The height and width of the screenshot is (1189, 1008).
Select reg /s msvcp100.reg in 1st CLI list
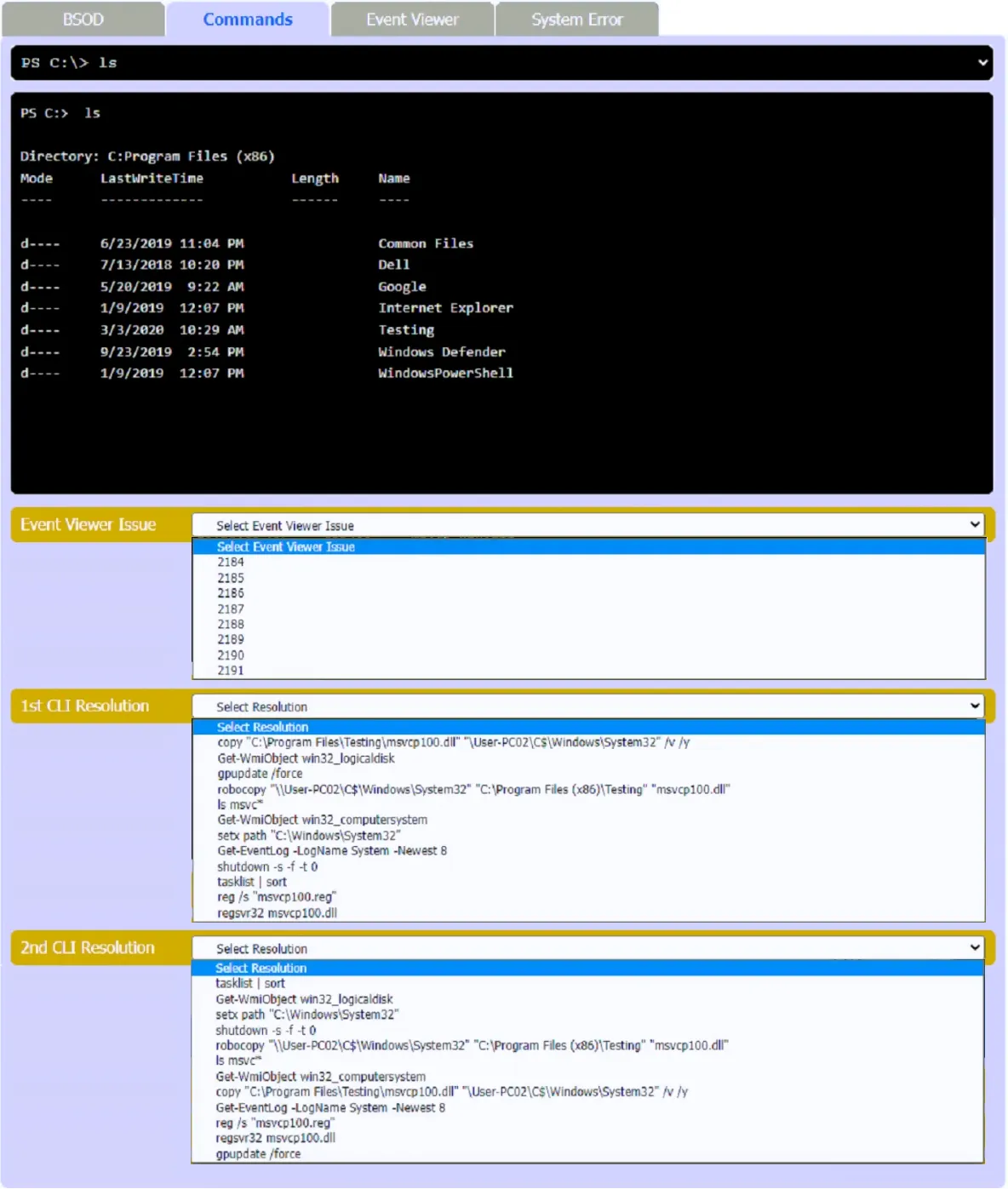pos(588,897)
